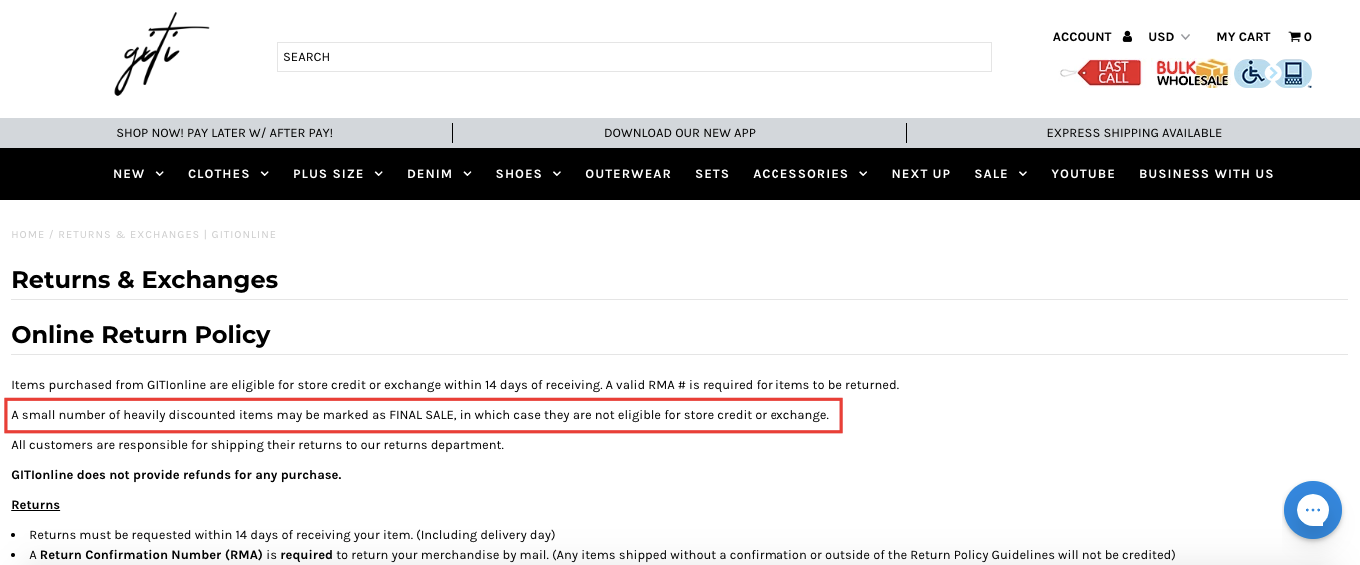Click the Return Confirmation Number bullet
This screenshot has width=1360, height=565.
tap(602, 555)
